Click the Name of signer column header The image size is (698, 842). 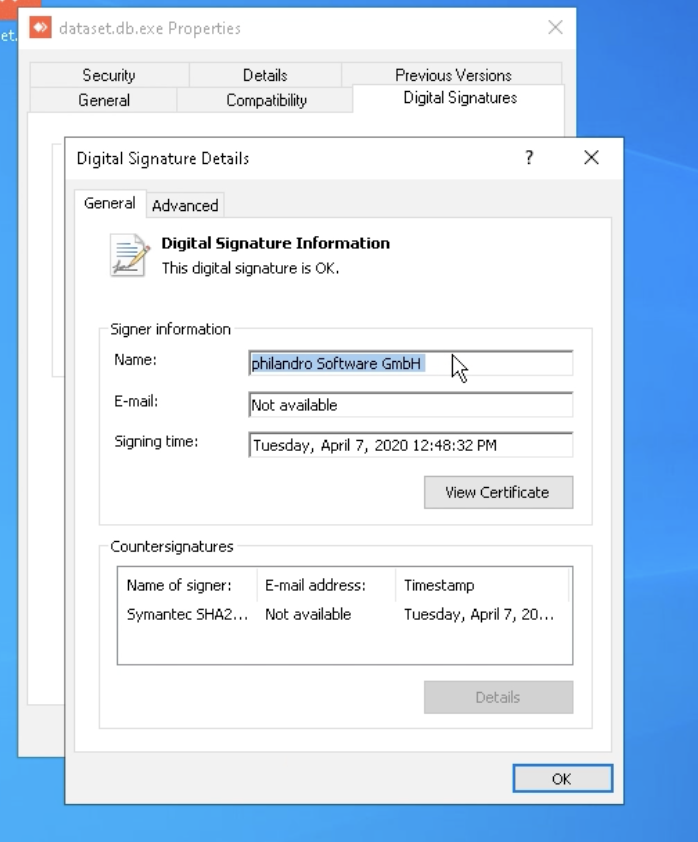pos(179,585)
